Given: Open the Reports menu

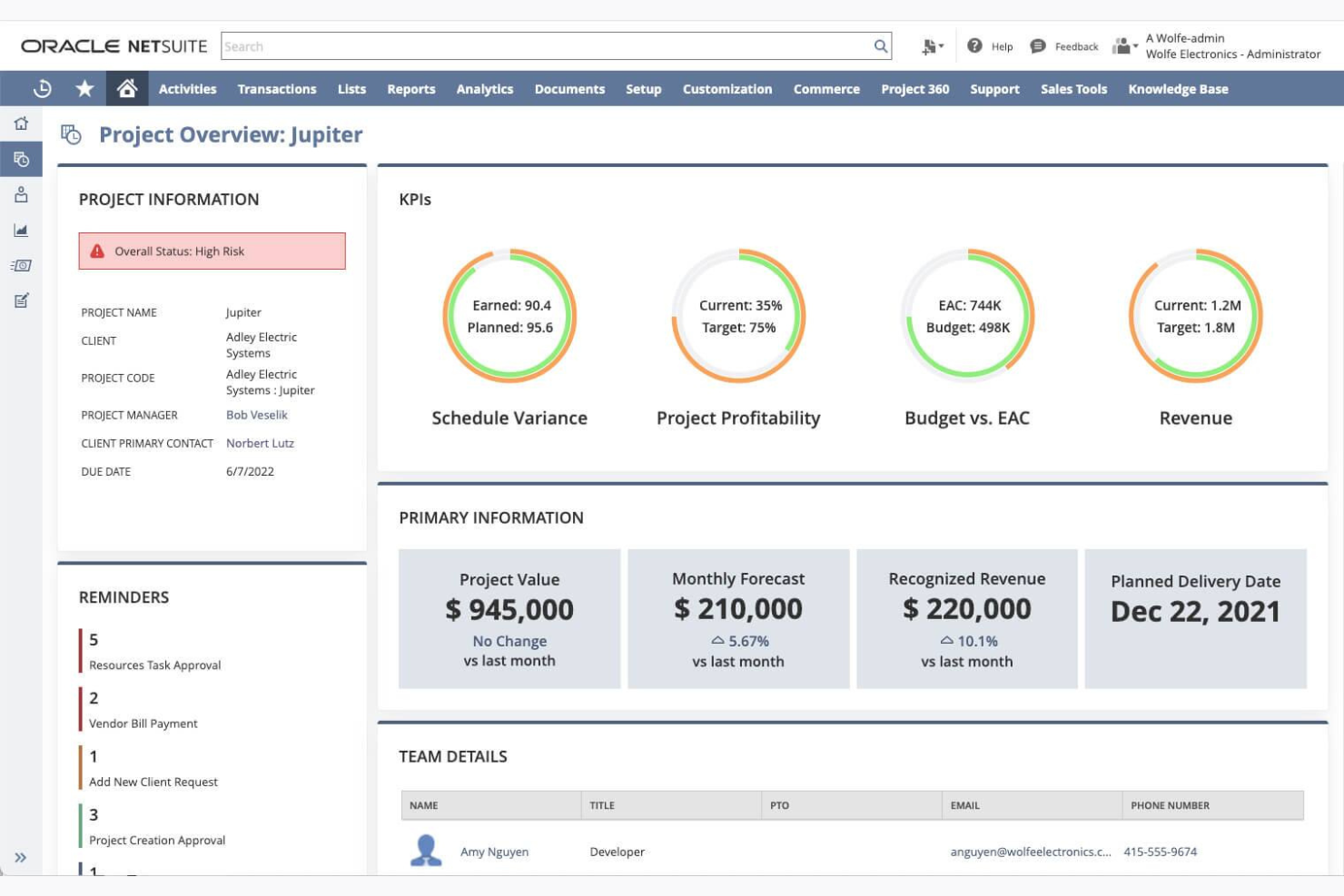Looking at the screenshot, I should click(411, 89).
